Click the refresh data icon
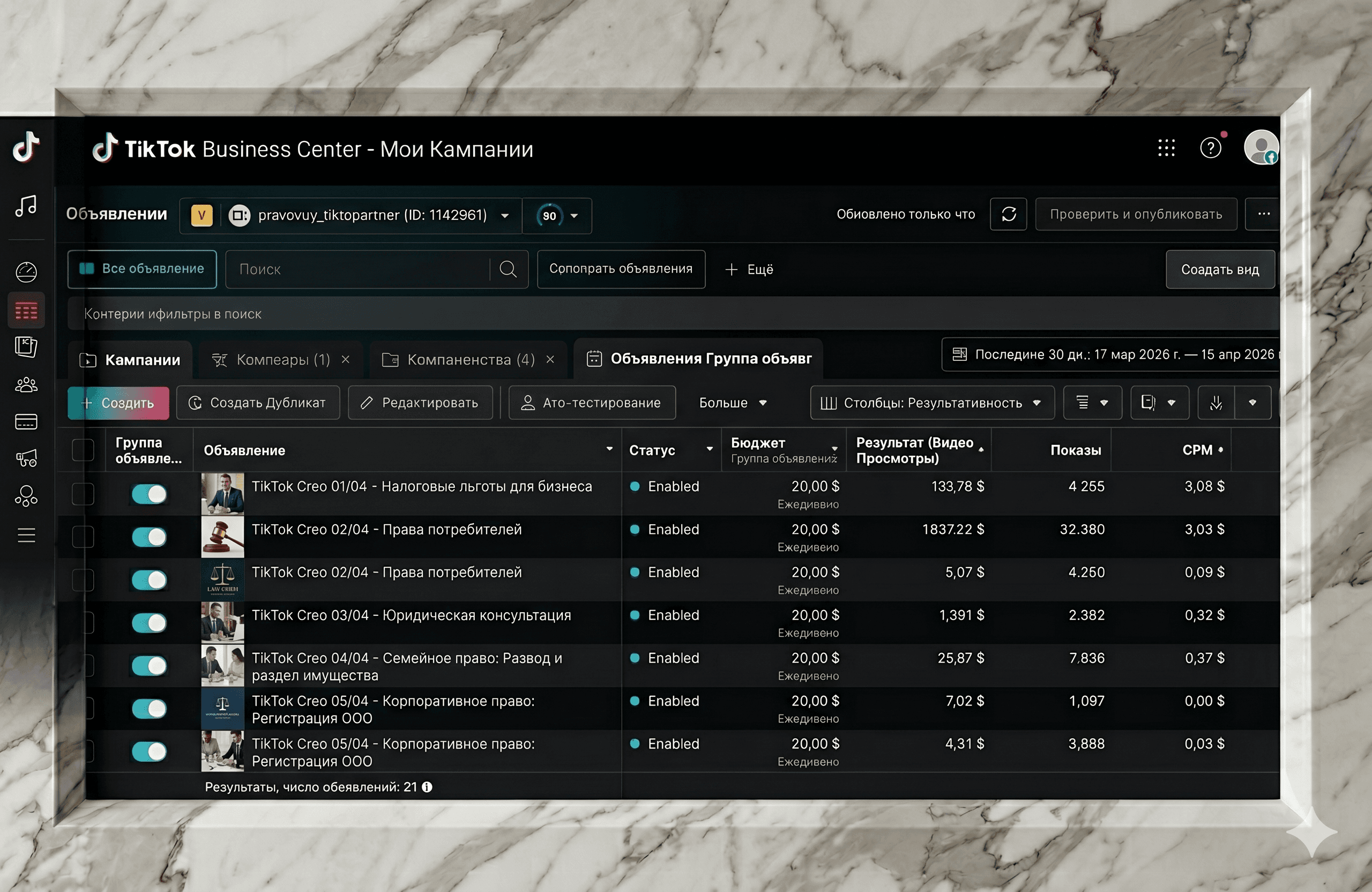The height and width of the screenshot is (892, 1372). tap(1008, 214)
